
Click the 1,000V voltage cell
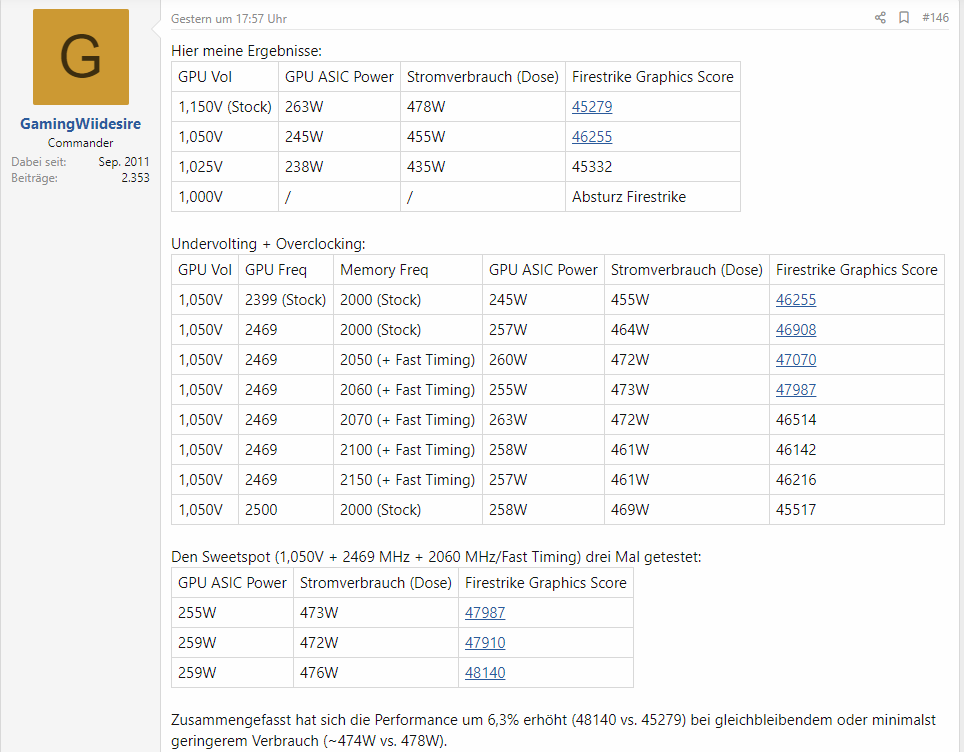[x=225, y=197]
